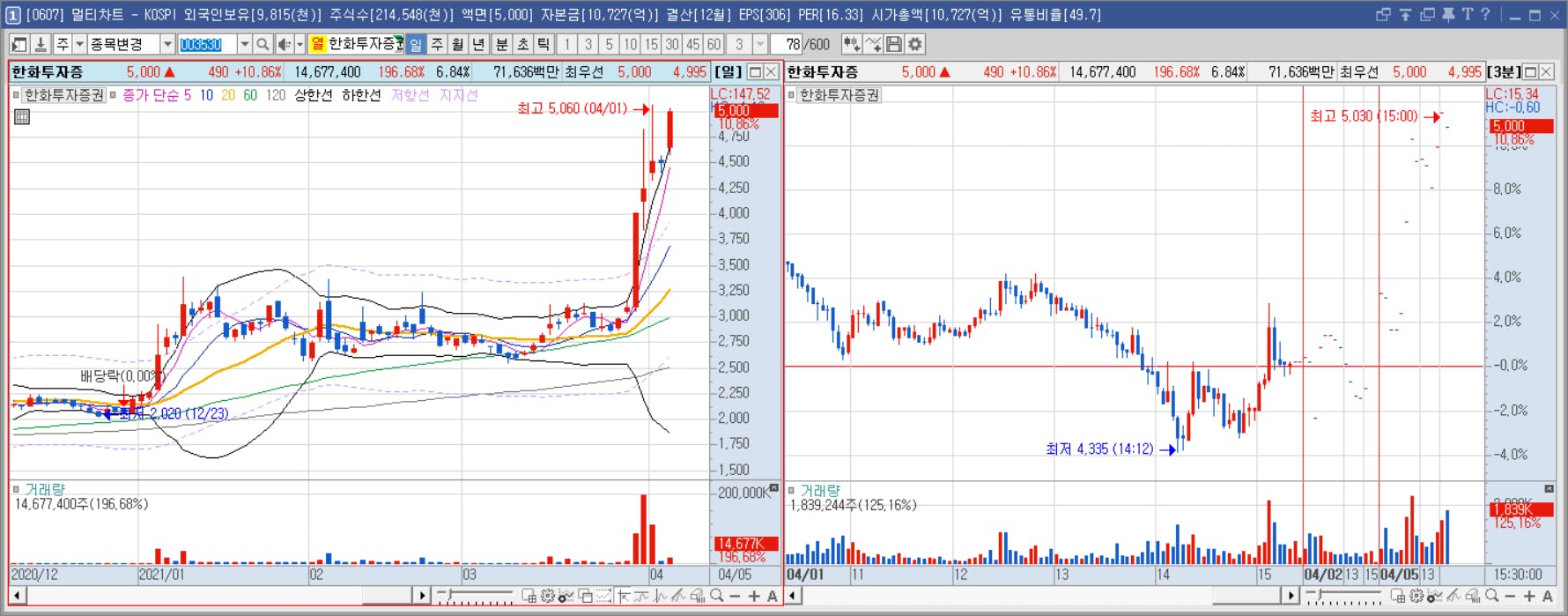Image resolution: width=1568 pixels, height=616 pixels.
Task: Select the 주 weekly period tab
Action: pos(437,44)
